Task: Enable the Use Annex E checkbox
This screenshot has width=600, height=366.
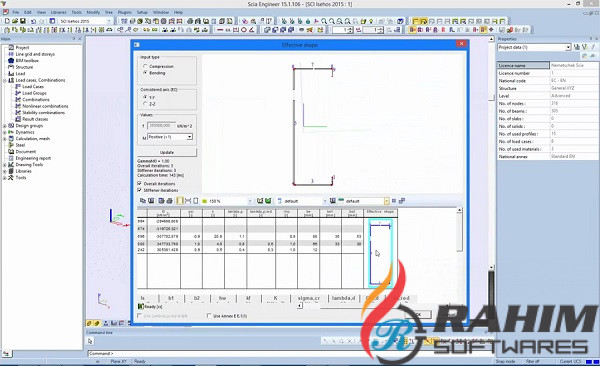Action: point(209,315)
